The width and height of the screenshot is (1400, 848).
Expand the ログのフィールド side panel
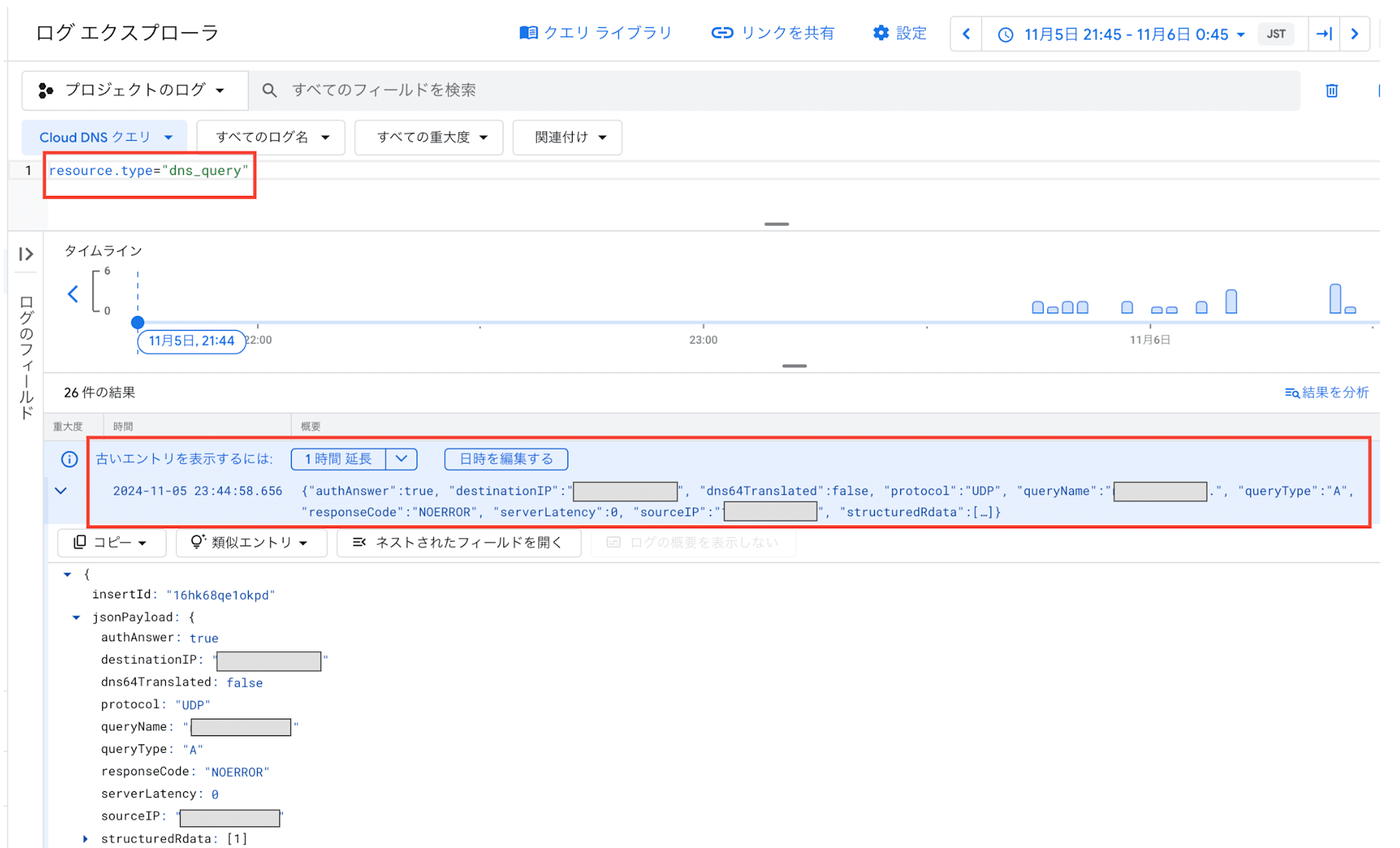pyautogui.click(x=26, y=254)
